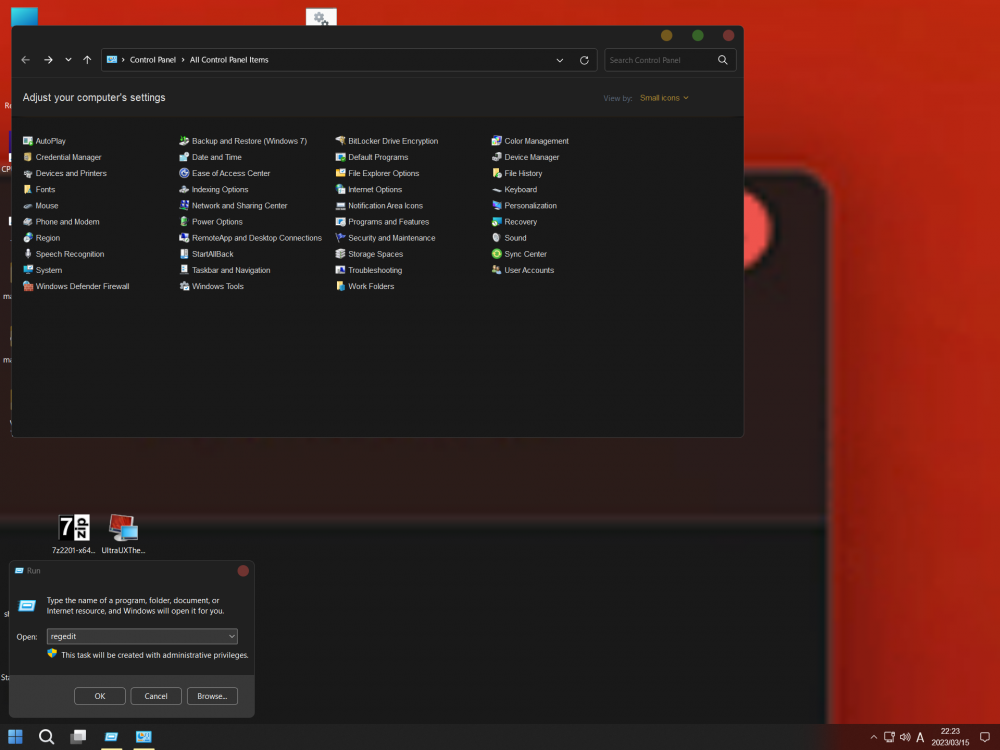Screen dimensions: 1000x750
Task: Click OK in the Run dialog
Action: tap(99, 696)
